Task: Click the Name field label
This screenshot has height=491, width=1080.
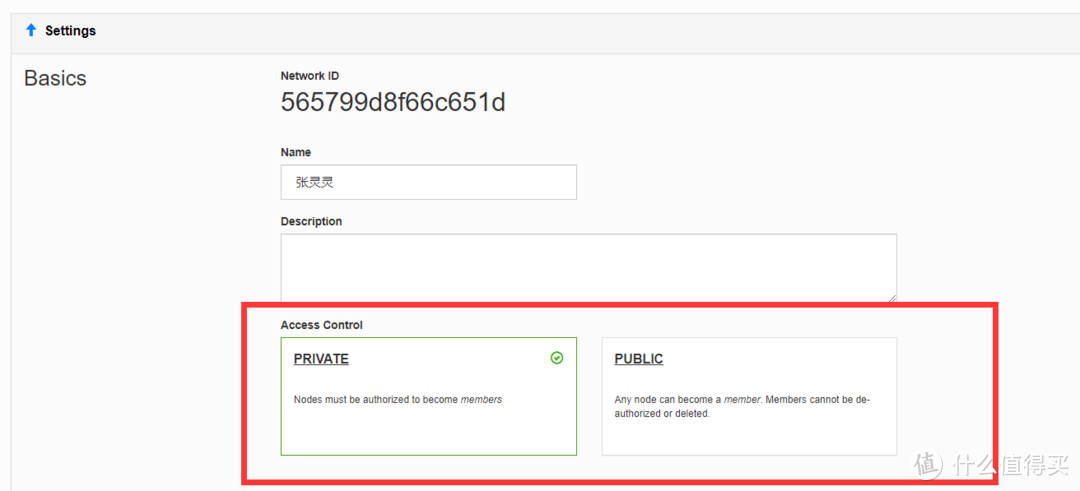Action: click(295, 152)
